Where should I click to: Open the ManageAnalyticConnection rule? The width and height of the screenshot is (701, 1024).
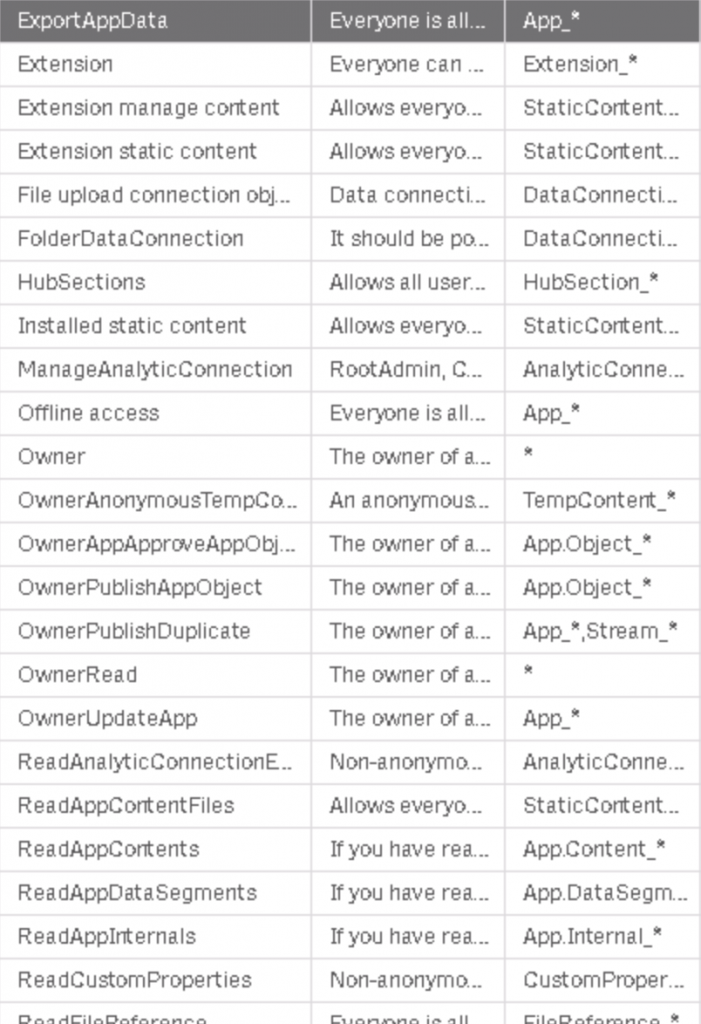click(x=155, y=369)
